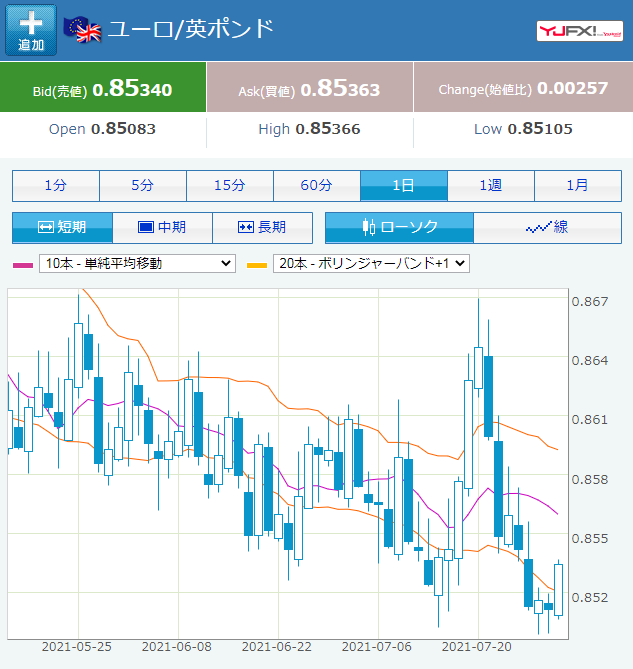The width and height of the screenshot is (633, 669).
Task: Select the 1月 monthly timeframe tab
Action: click(x=578, y=186)
